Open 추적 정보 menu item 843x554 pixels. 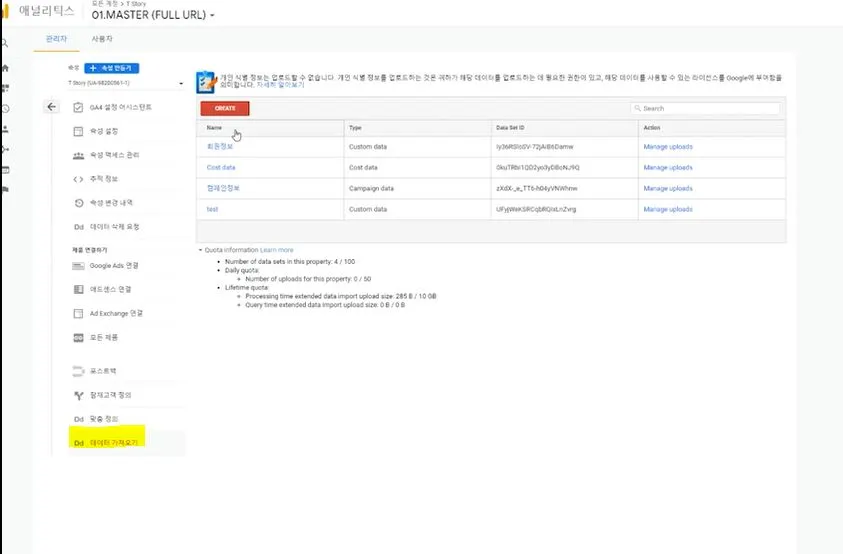(x=104, y=179)
